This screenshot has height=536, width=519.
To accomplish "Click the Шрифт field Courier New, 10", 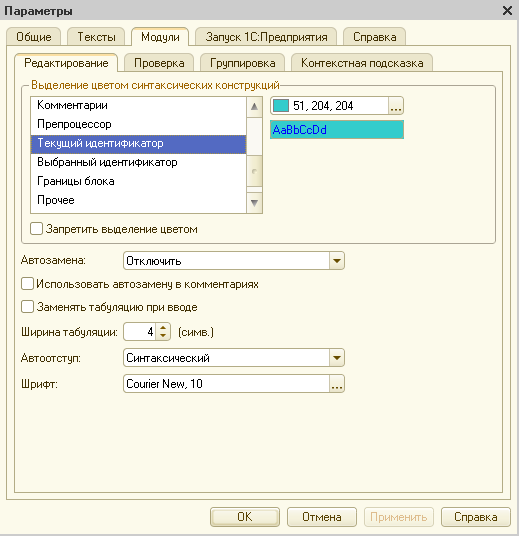I will click(x=226, y=384).
